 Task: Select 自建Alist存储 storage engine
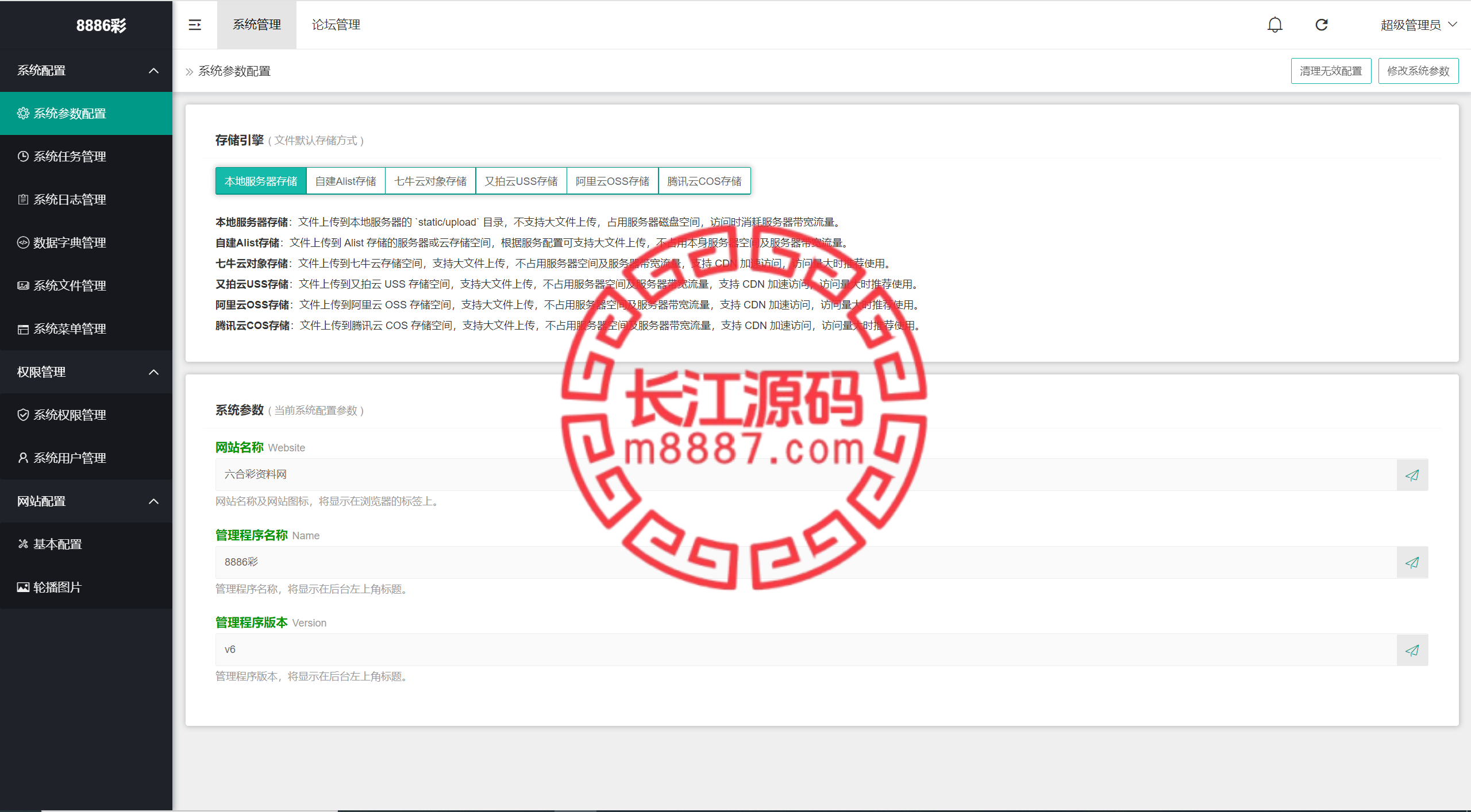click(x=346, y=181)
